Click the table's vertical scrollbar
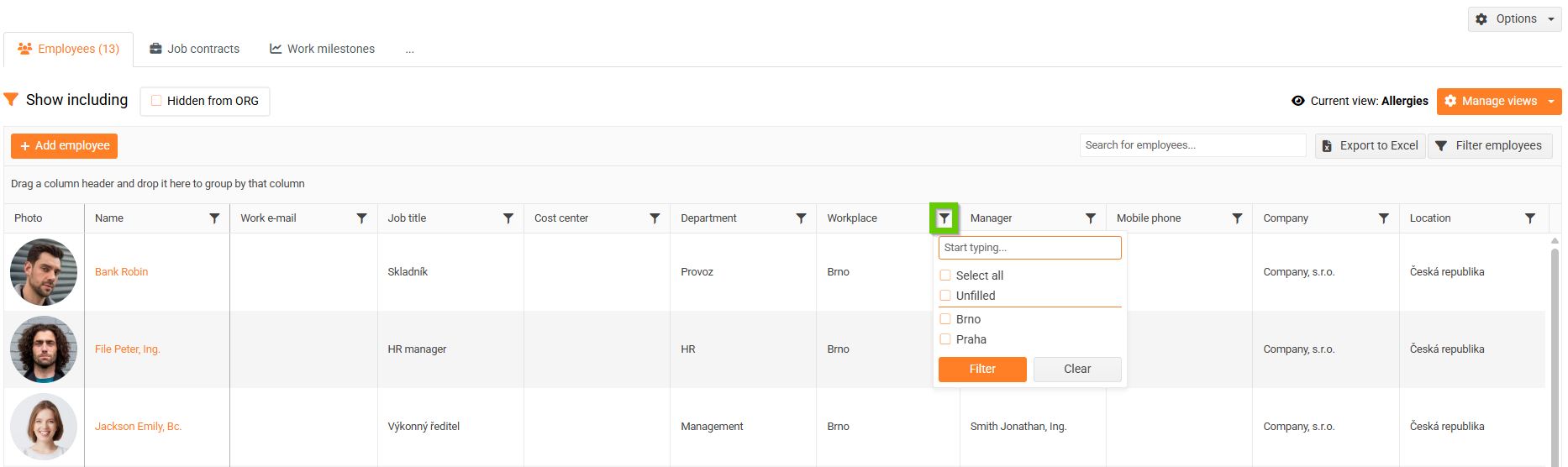1568x467 pixels. [x=1555, y=336]
